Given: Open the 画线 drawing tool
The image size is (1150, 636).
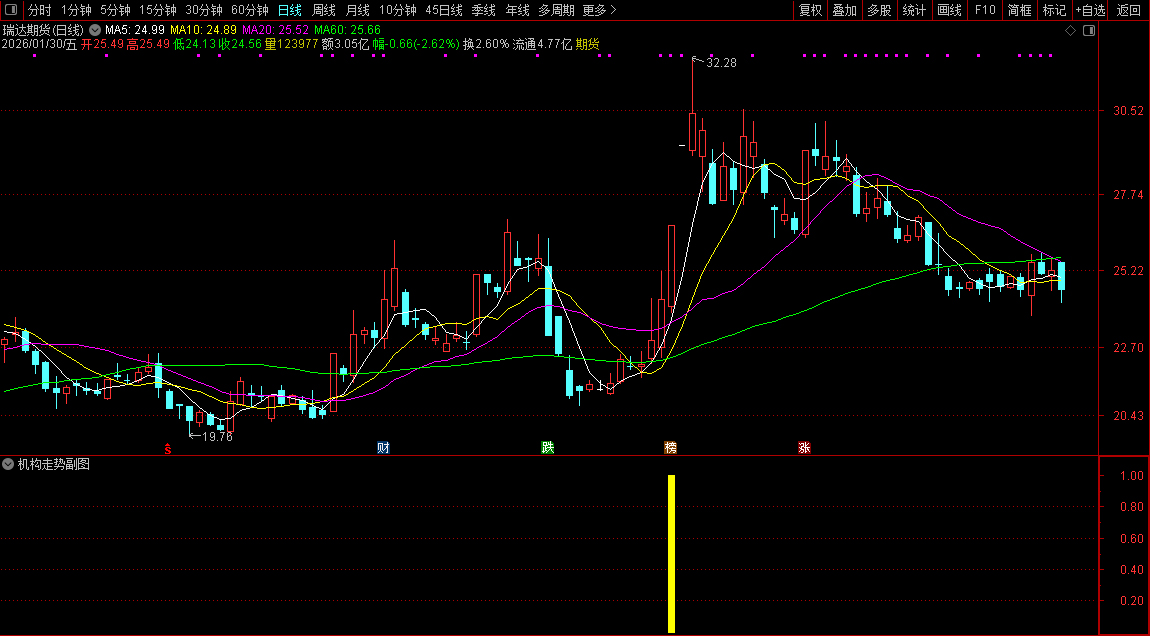Looking at the screenshot, I should tap(949, 10).
